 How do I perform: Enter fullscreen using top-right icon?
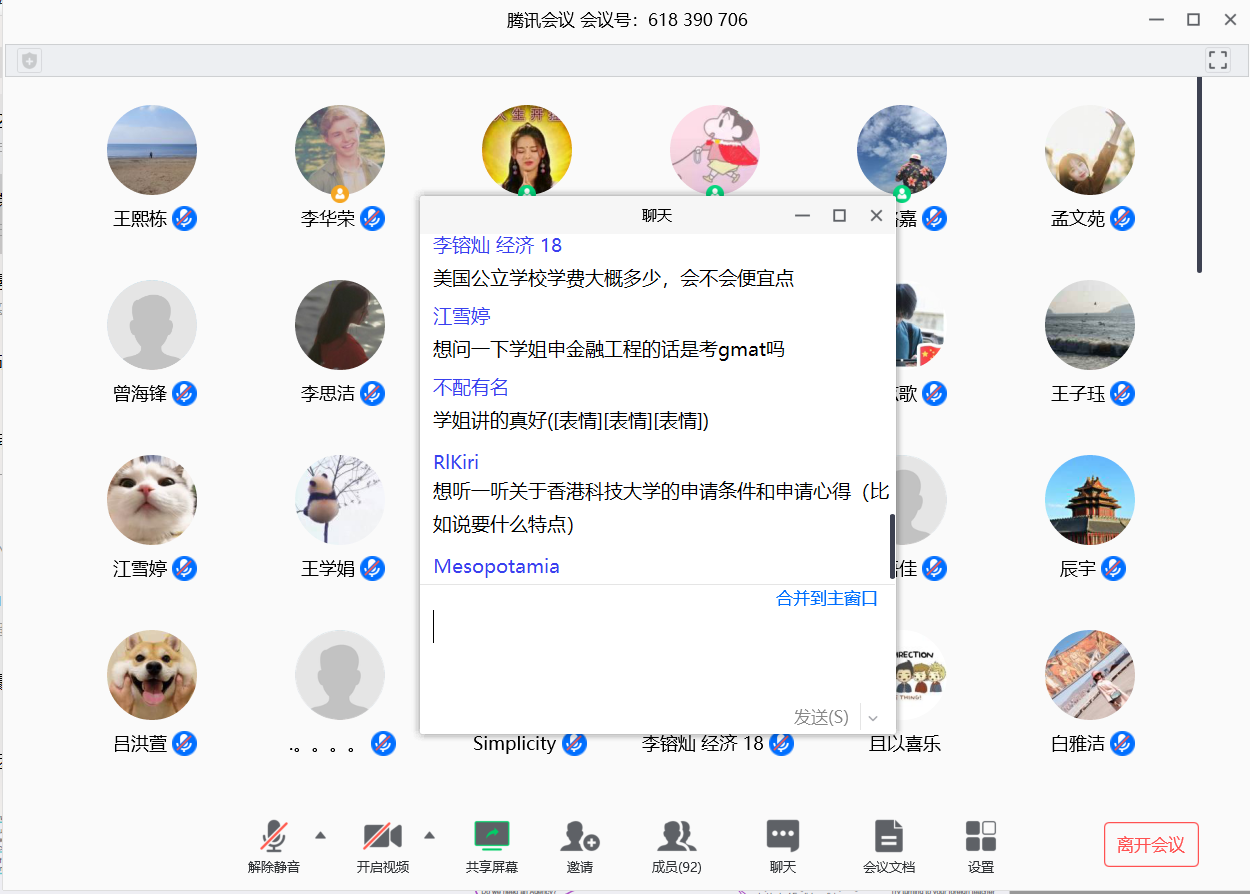point(1217,60)
